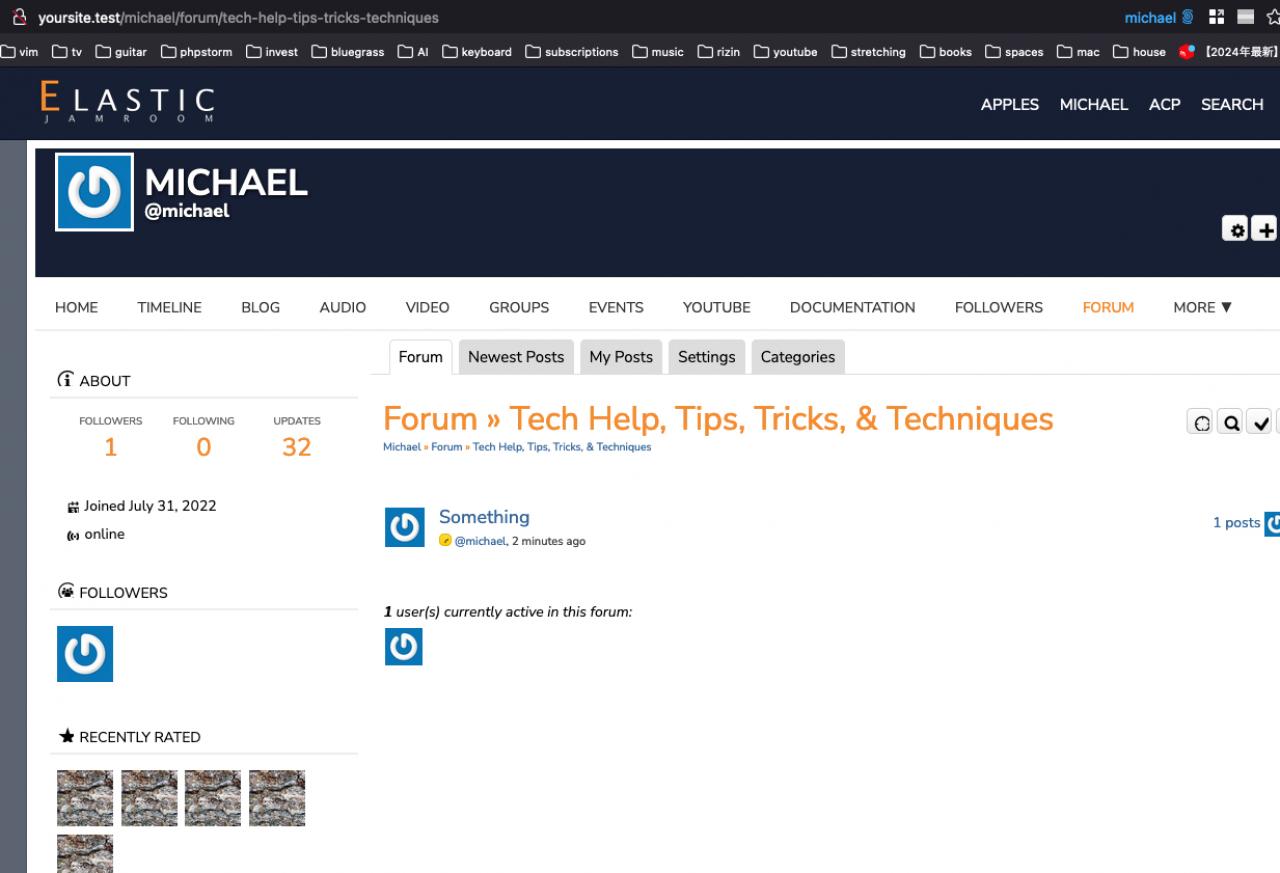
Task: Click the 1 posts link
Action: 1236,522
